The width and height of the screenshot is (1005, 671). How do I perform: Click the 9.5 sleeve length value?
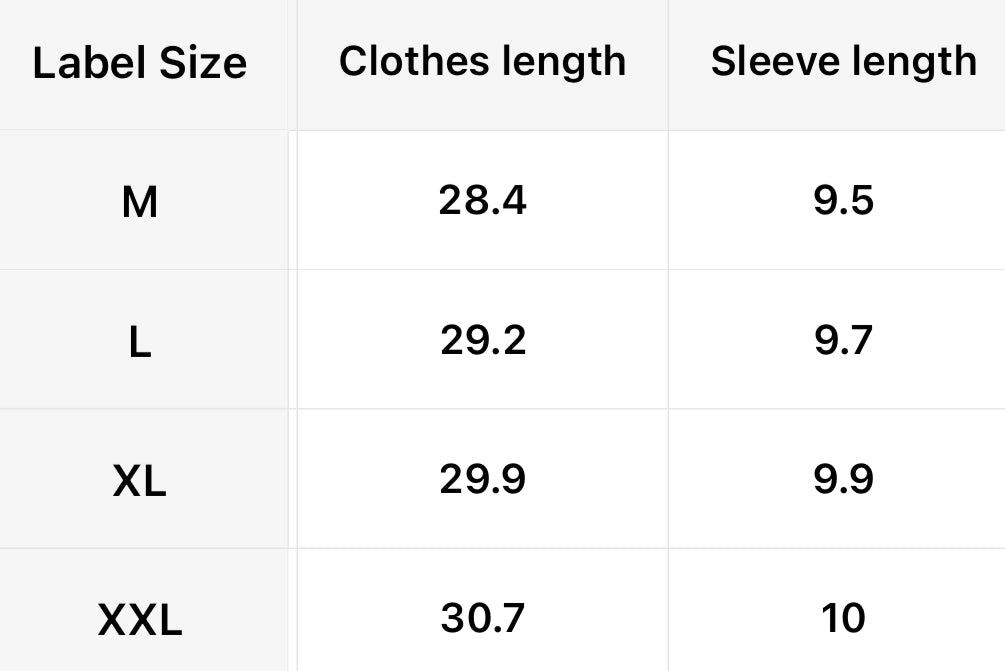(843, 201)
